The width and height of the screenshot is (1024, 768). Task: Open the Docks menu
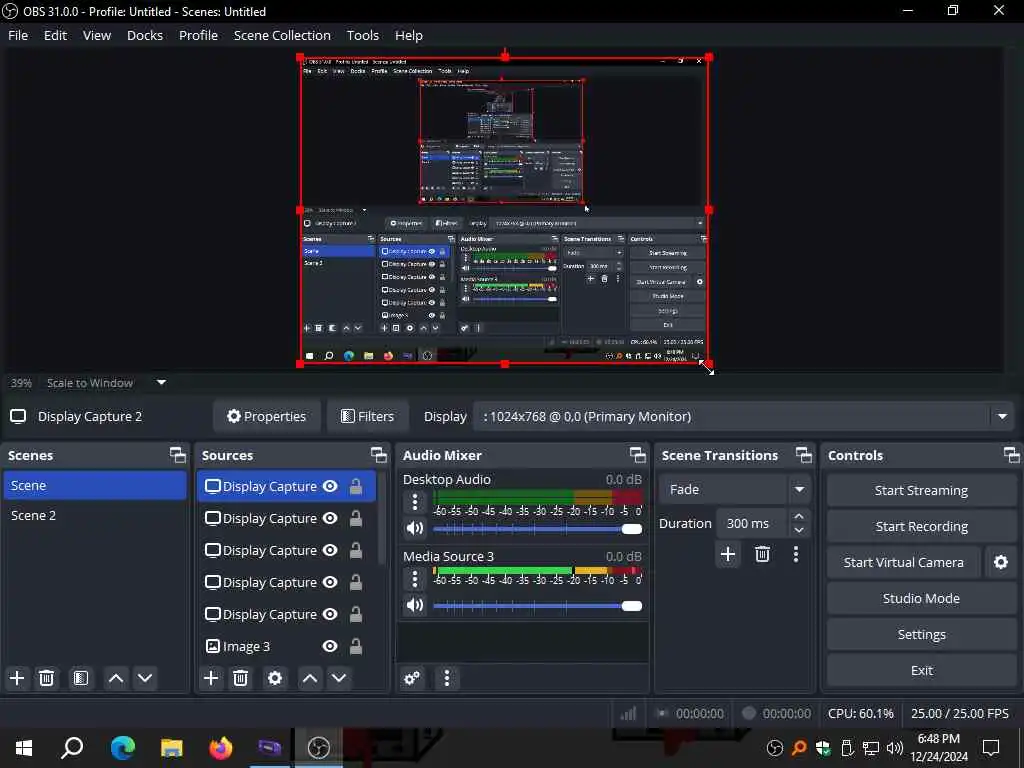coord(145,35)
